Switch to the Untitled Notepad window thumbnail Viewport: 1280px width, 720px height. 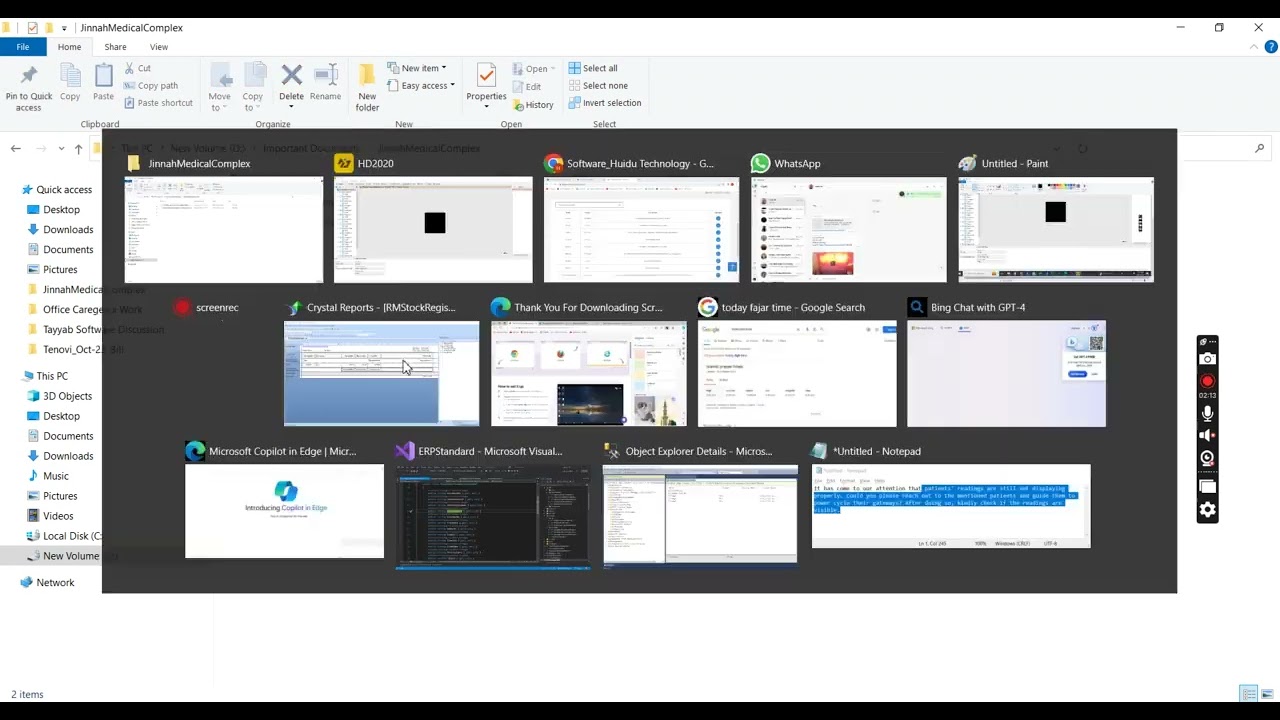pyautogui.click(x=951, y=496)
